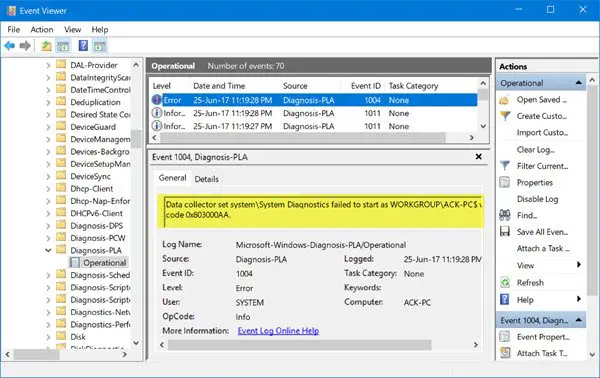The image size is (600, 378).
Task: Open the Help menu
Action: click(x=99, y=29)
